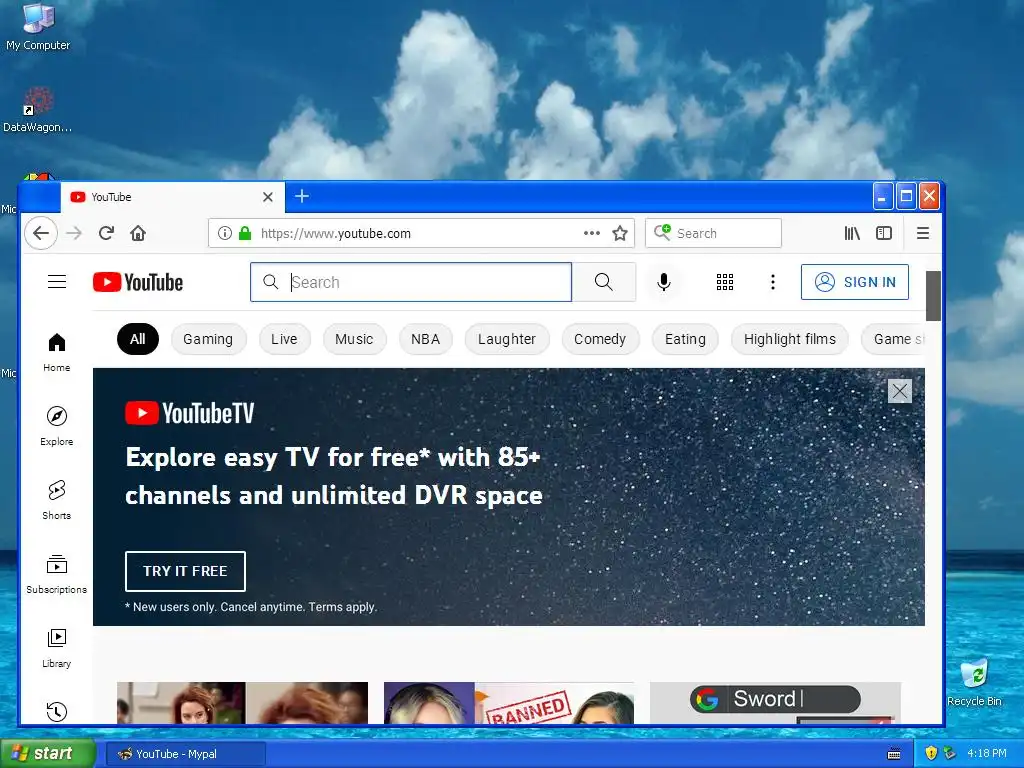Open the browser hamburger menu
Image resolution: width=1024 pixels, height=768 pixels.
click(x=923, y=233)
